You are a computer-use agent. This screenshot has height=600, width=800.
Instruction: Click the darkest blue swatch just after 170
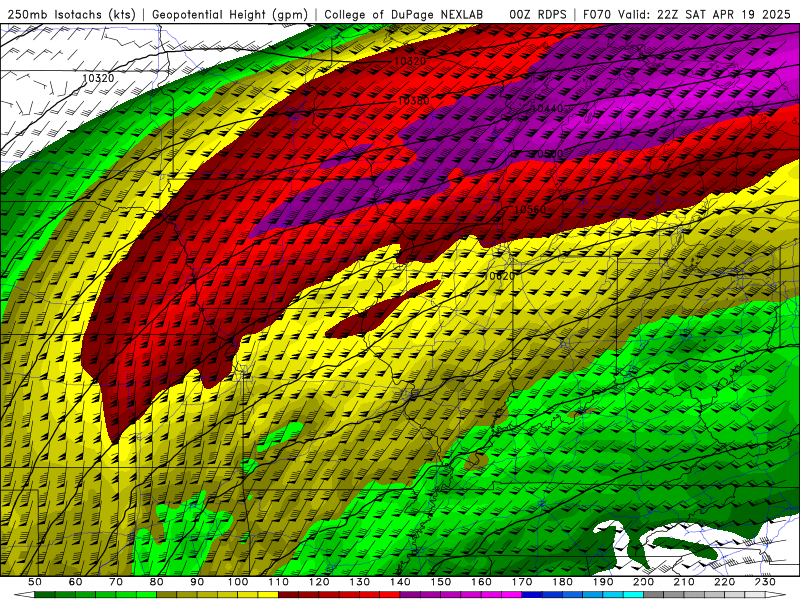[x=532, y=595]
